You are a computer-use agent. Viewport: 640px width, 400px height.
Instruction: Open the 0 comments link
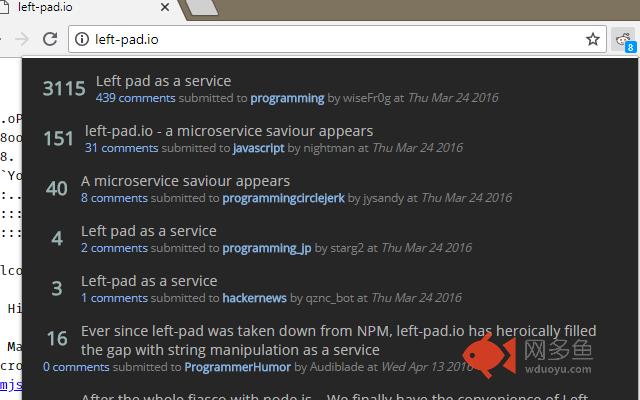(x=76, y=367)
